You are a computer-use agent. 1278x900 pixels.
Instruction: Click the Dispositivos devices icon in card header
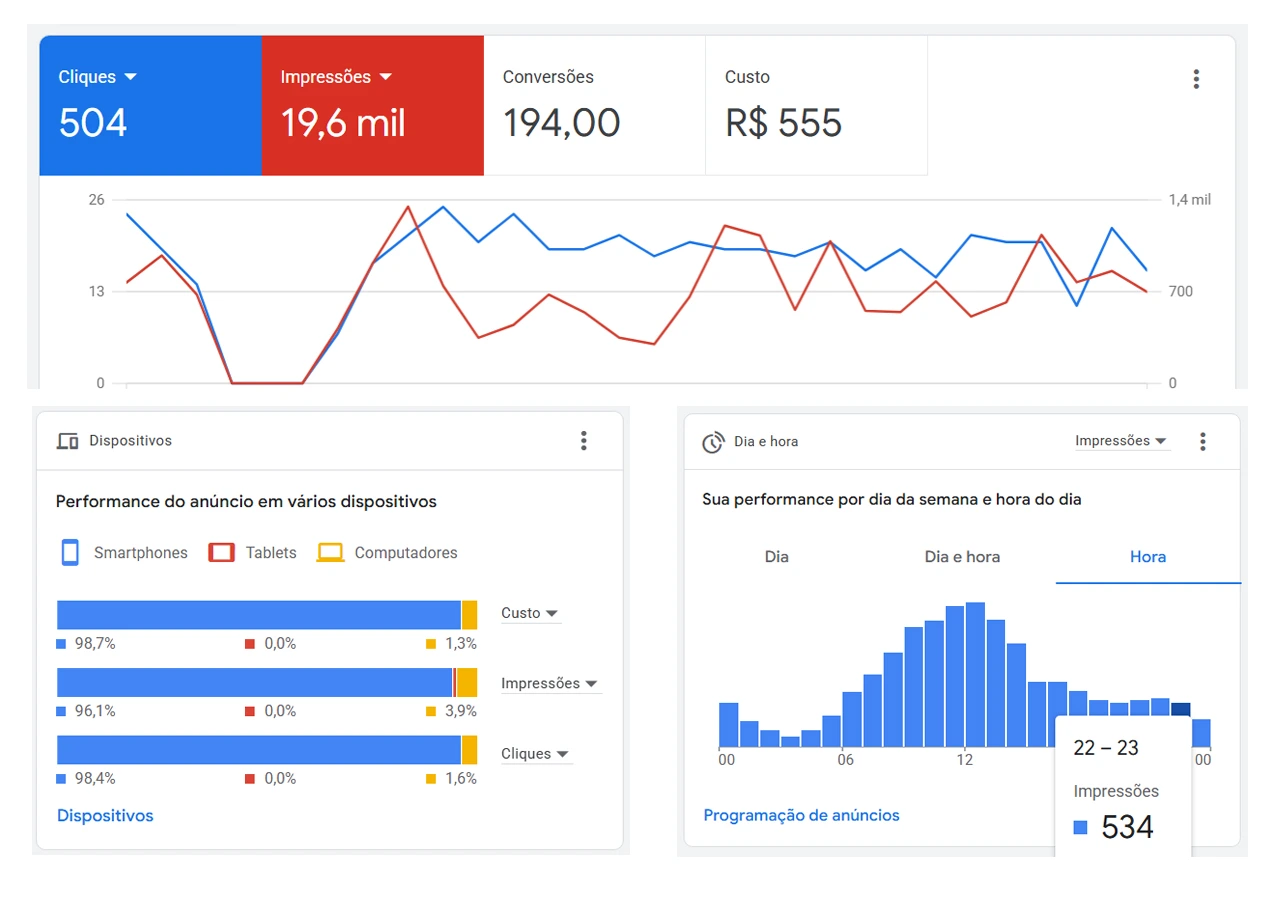click(x=68, y=441)
